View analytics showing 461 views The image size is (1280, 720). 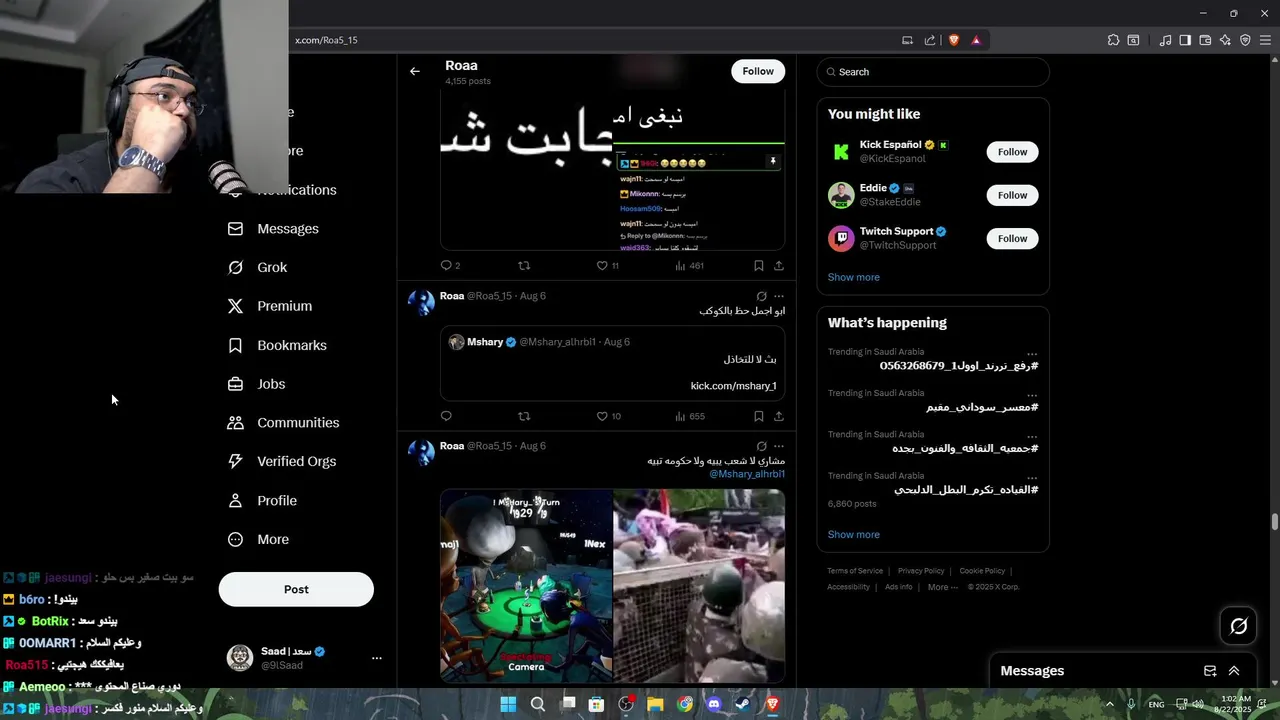(690, 265)
